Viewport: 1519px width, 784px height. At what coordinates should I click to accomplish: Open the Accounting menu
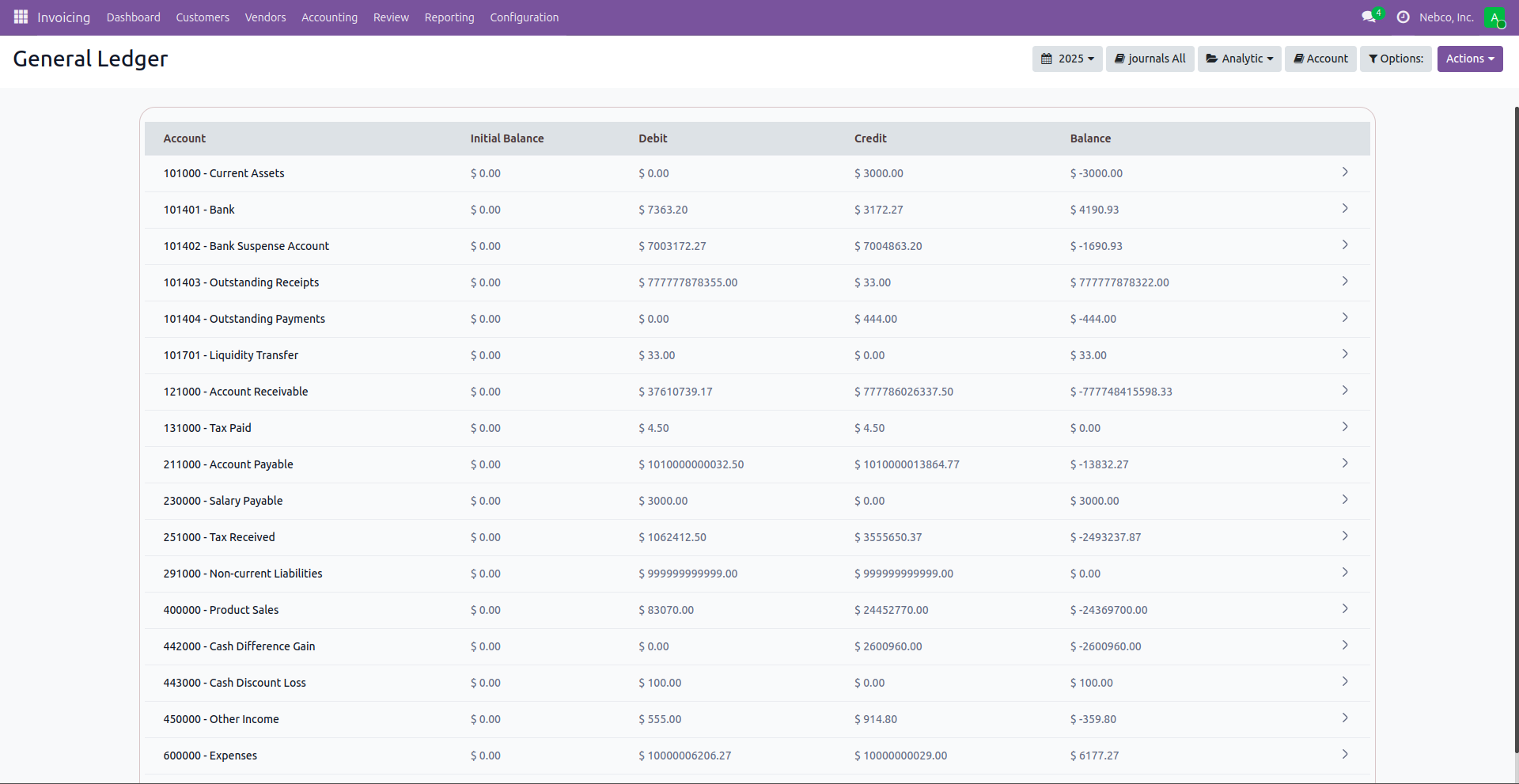(x=329, y=17)
